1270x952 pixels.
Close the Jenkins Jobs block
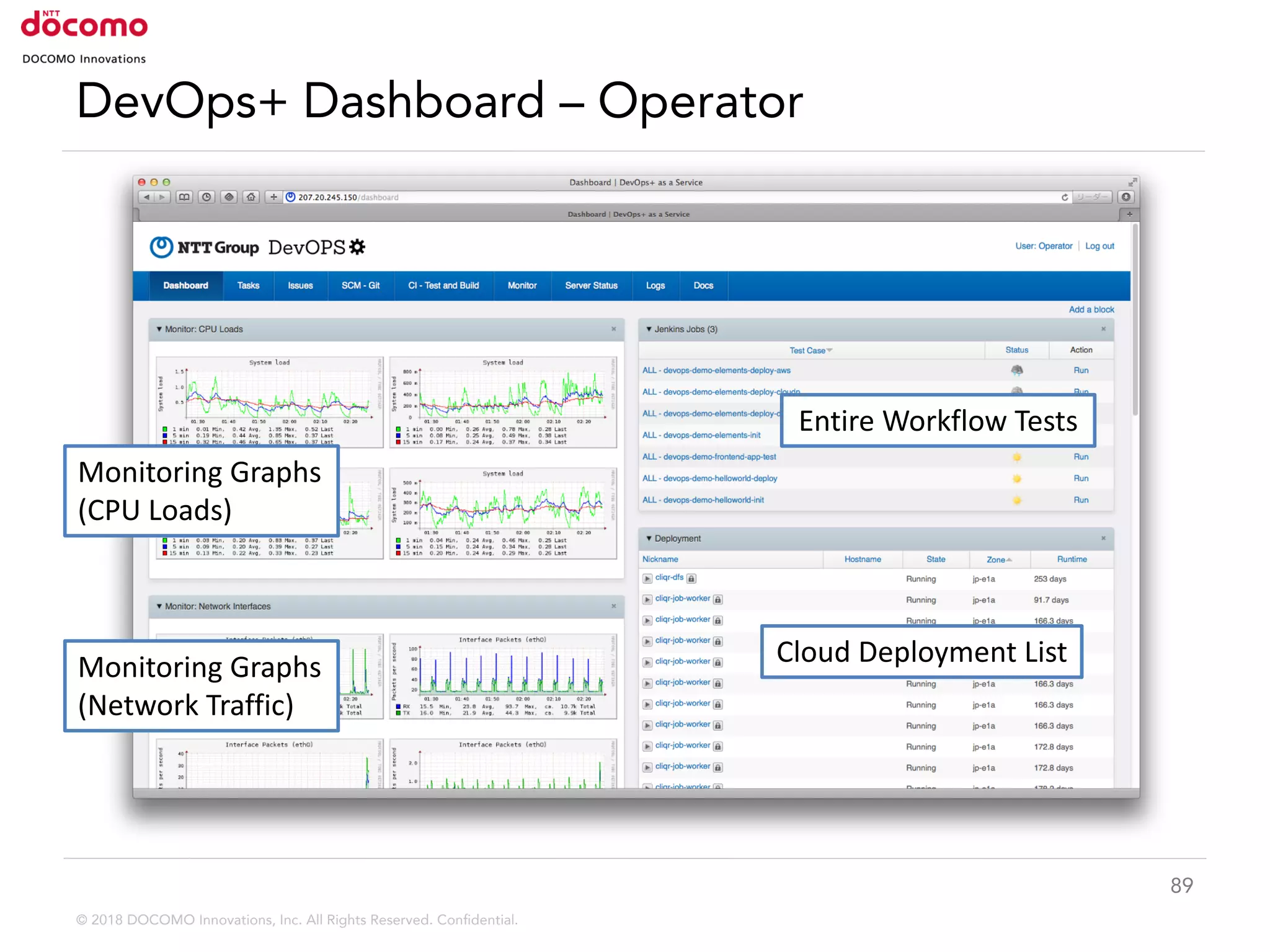coord(1104,329)
